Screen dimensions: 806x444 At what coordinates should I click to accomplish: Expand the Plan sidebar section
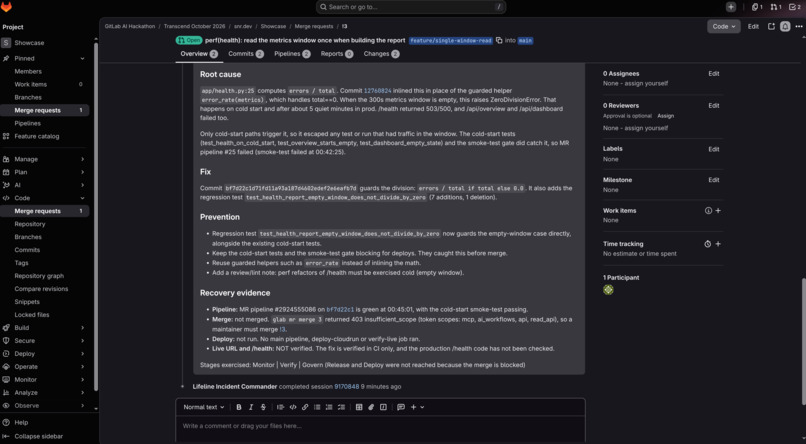point(44,172)
